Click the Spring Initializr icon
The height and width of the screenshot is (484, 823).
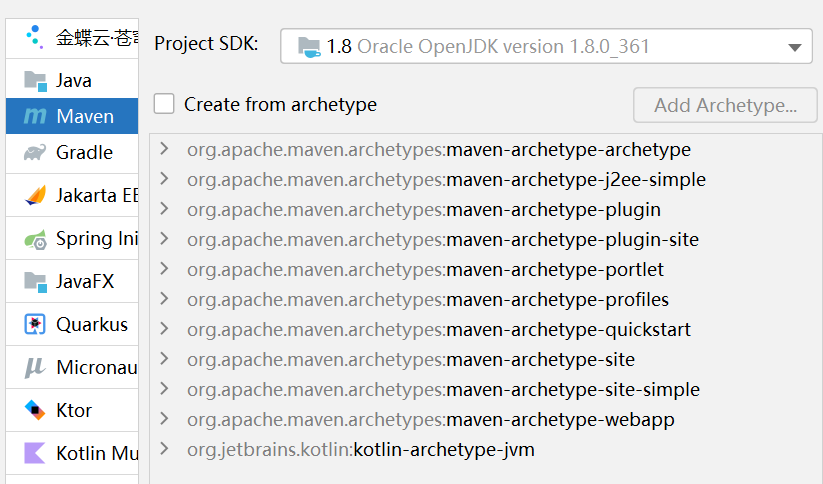(x=35, y=239)
